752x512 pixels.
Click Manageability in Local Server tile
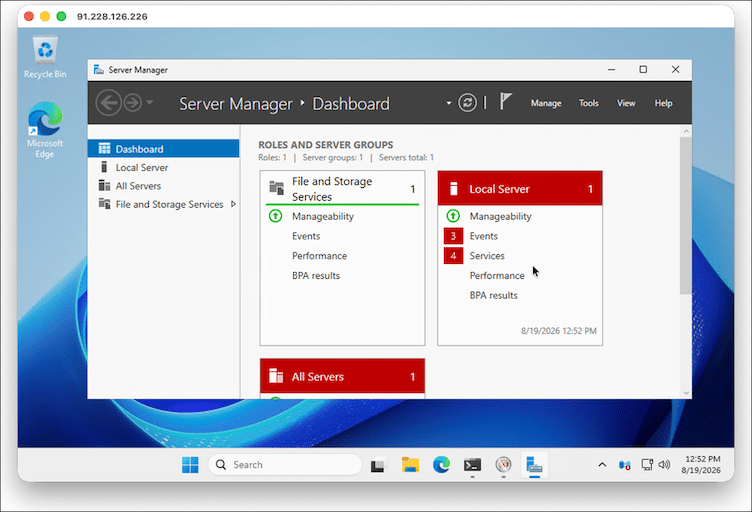(x=500, y=216)
